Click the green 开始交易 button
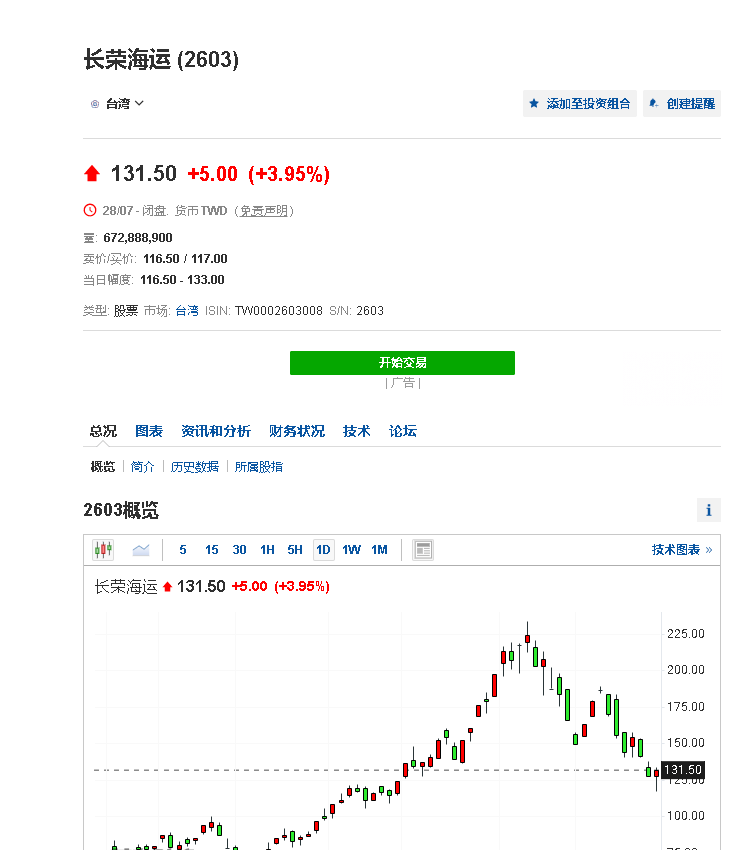 (x=402, y=362)
